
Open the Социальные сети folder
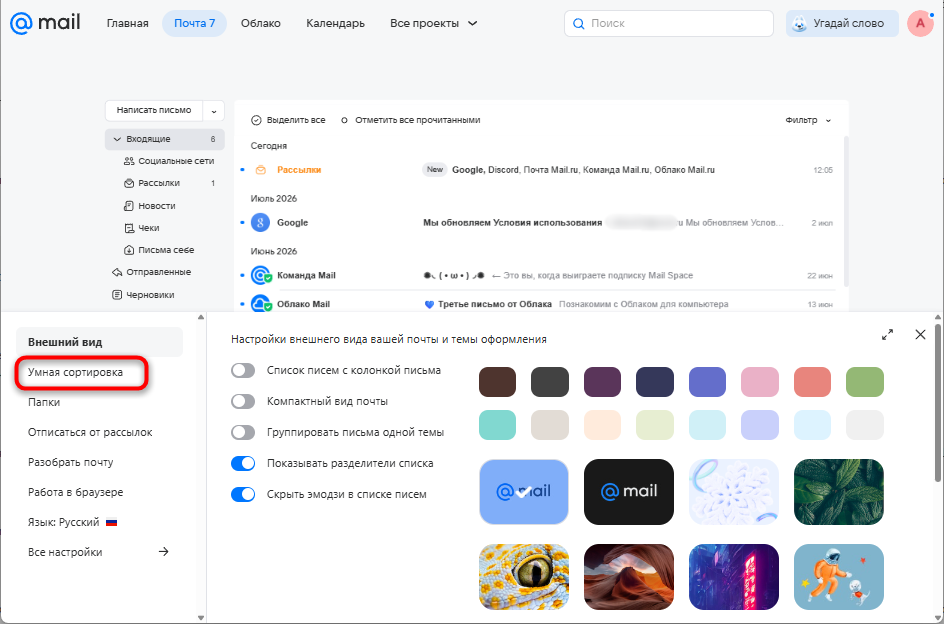click(169, 161)
